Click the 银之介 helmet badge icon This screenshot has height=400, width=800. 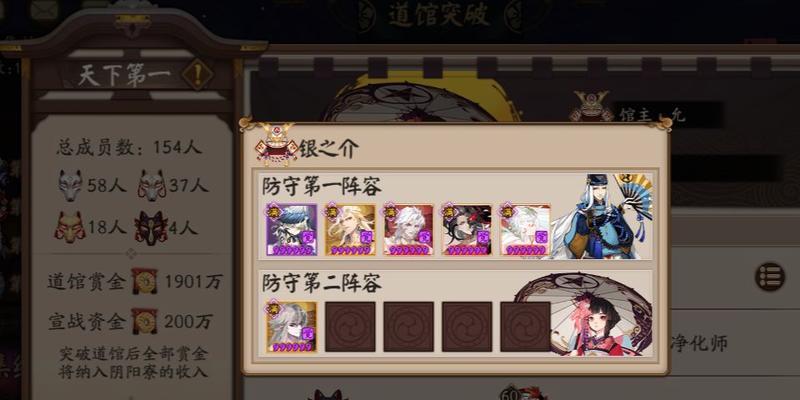[x=277, y=144]
